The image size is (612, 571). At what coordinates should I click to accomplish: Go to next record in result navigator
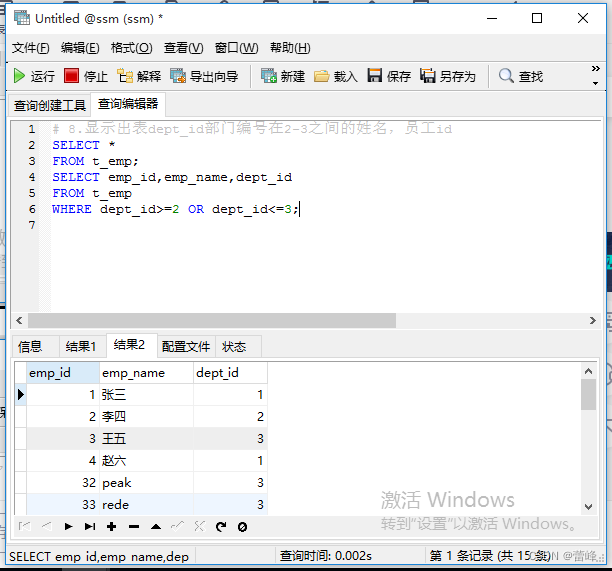pyautogui.click(x=68, y=527)
